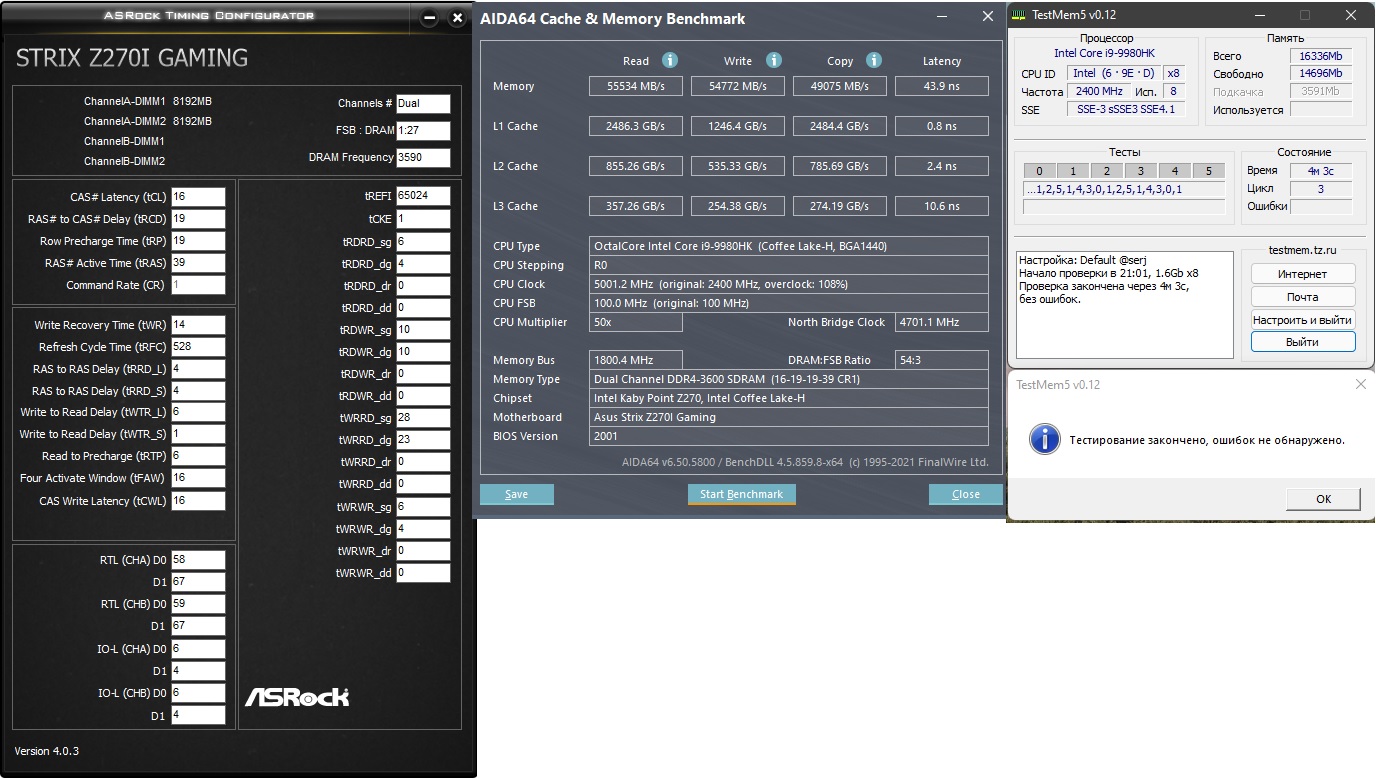Click the Four Activate Window (tFAW) field

coord(198,478)
